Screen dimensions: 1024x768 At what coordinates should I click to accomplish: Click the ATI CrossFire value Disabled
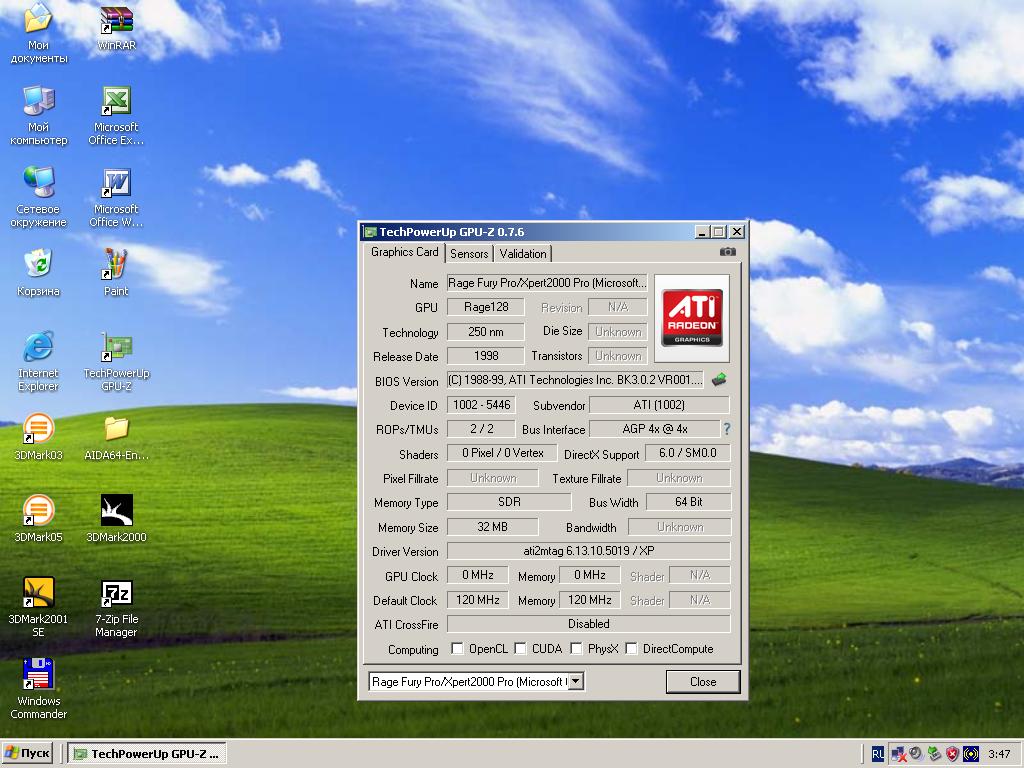click(x=588, y=624)
